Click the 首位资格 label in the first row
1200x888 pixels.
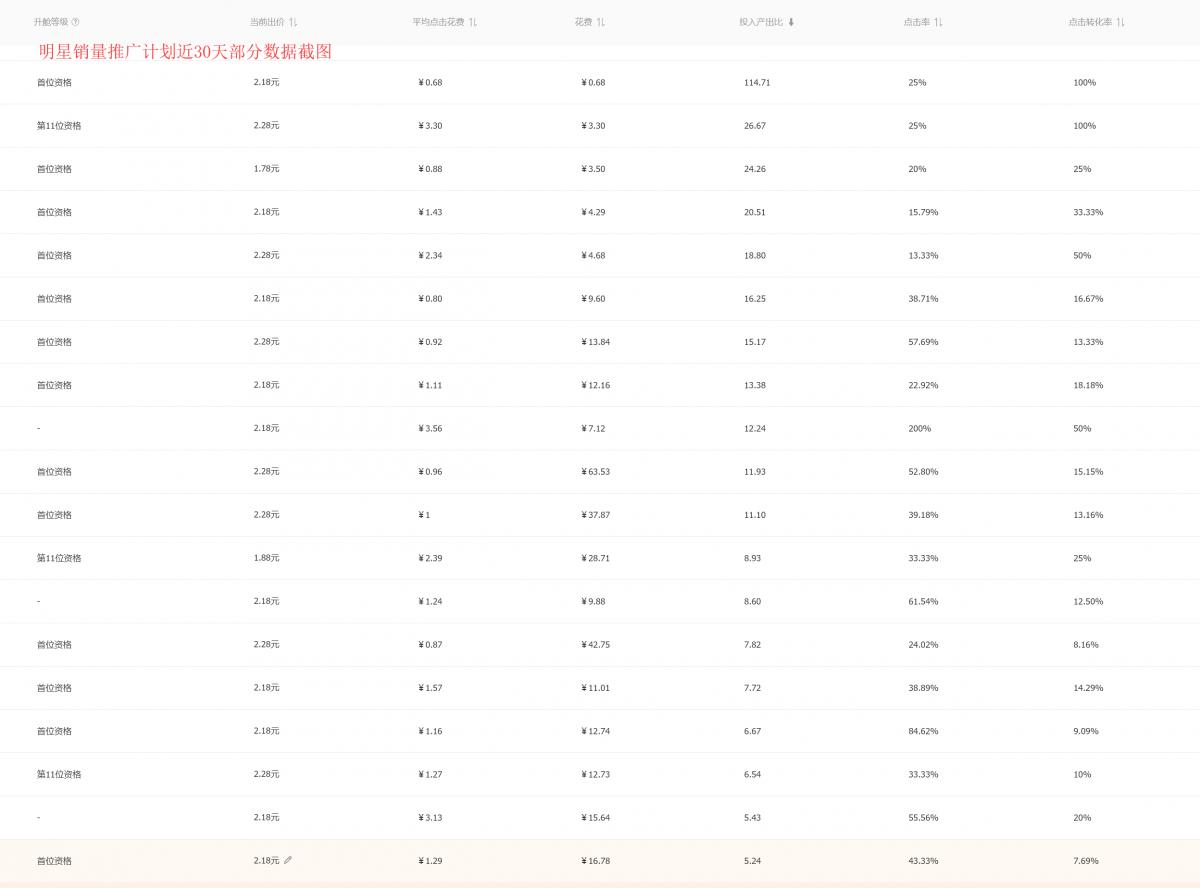[x=55, y=83]
